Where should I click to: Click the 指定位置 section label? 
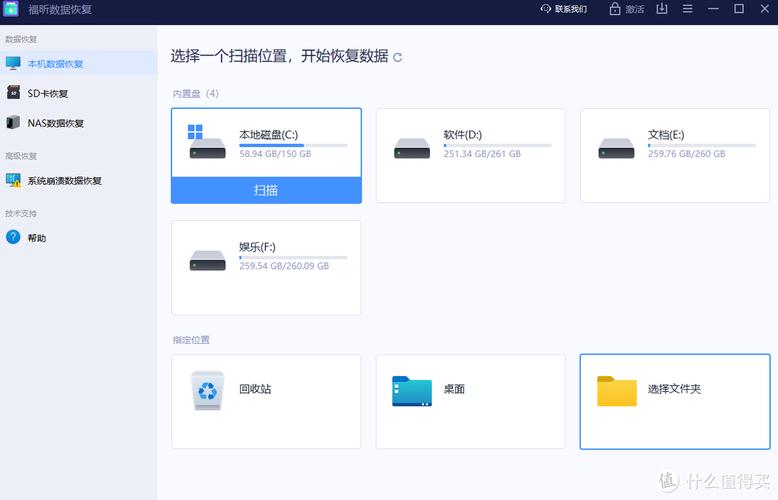(x=191, y=340)
